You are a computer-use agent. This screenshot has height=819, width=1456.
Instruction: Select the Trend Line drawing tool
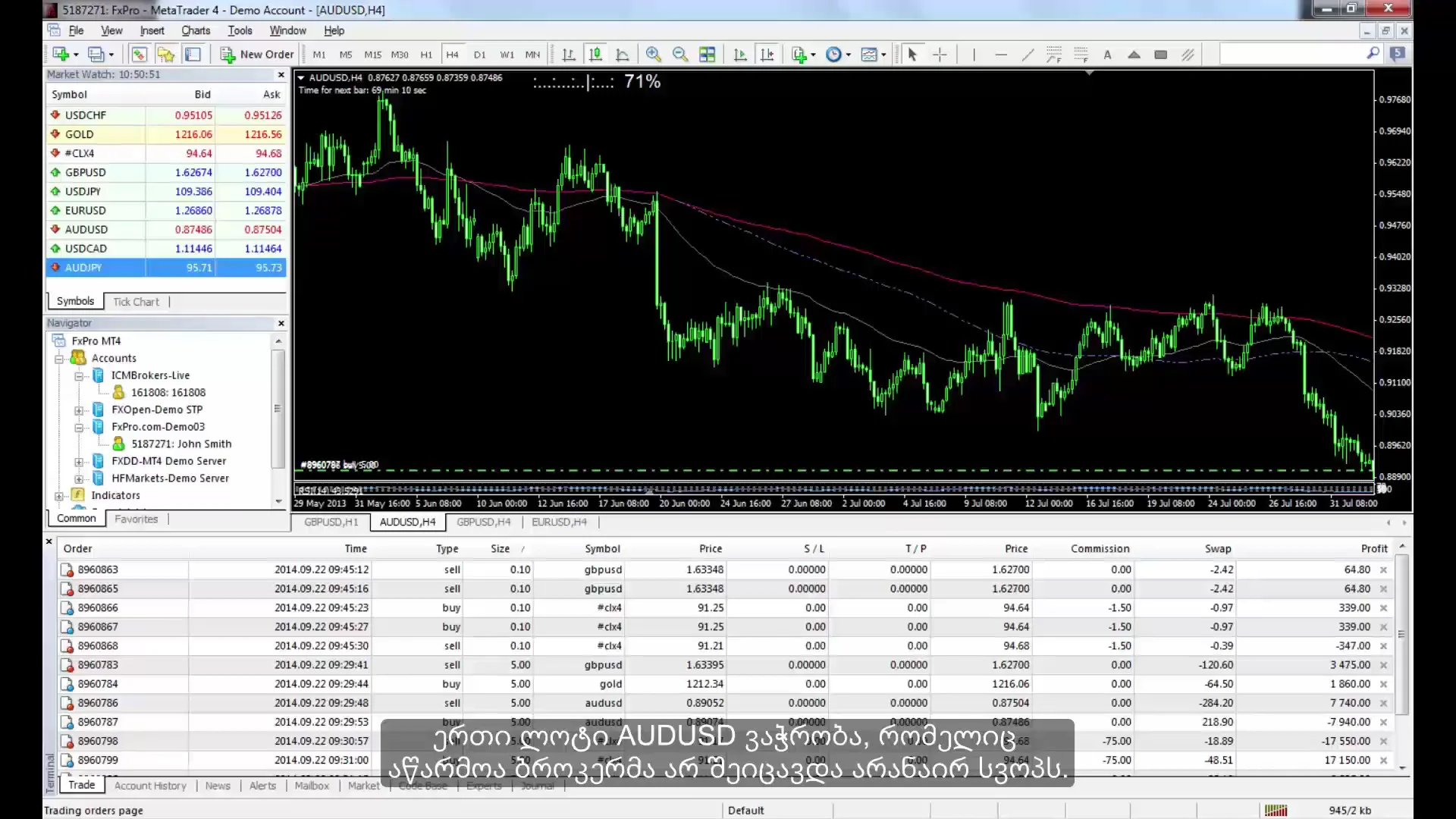click(1031, 55)
